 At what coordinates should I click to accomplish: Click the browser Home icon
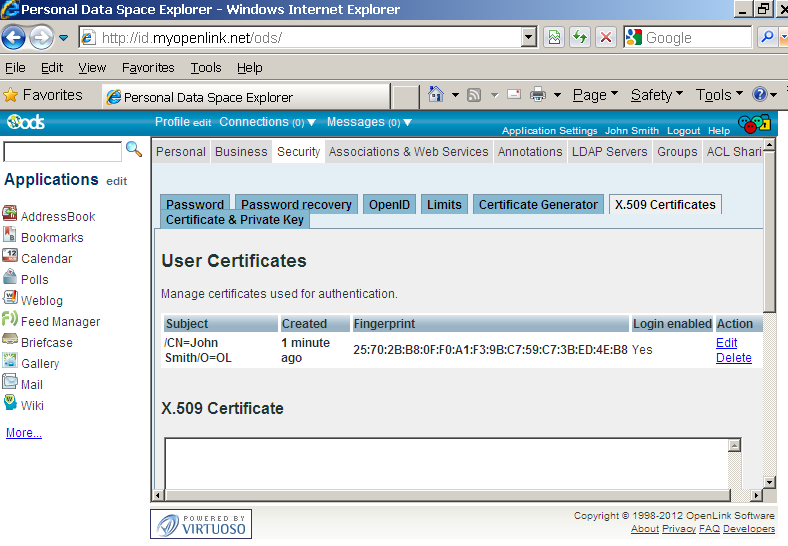pos(436,95)
